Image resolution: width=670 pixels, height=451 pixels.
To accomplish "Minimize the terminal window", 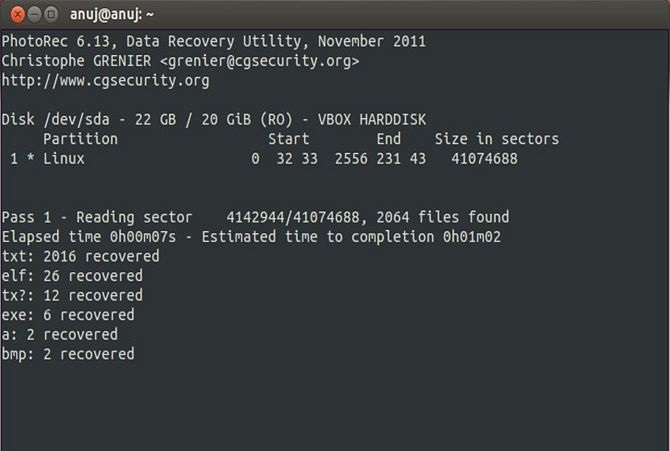I will pos(34,15).
